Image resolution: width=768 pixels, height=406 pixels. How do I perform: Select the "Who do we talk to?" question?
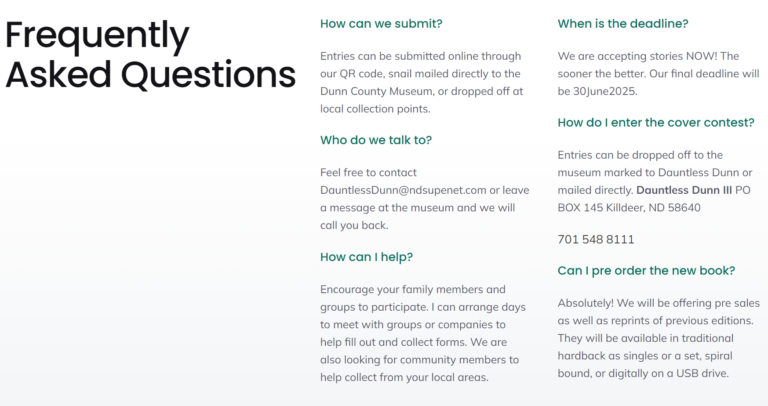pyautogui.click(x=376, y=140)
